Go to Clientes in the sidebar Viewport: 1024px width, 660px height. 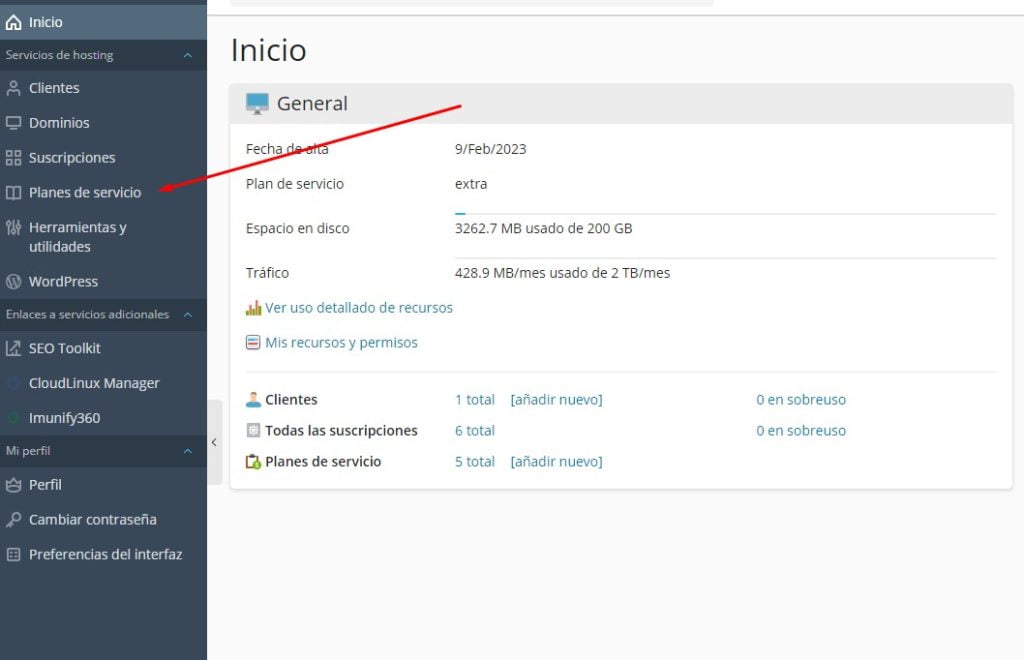103,88
